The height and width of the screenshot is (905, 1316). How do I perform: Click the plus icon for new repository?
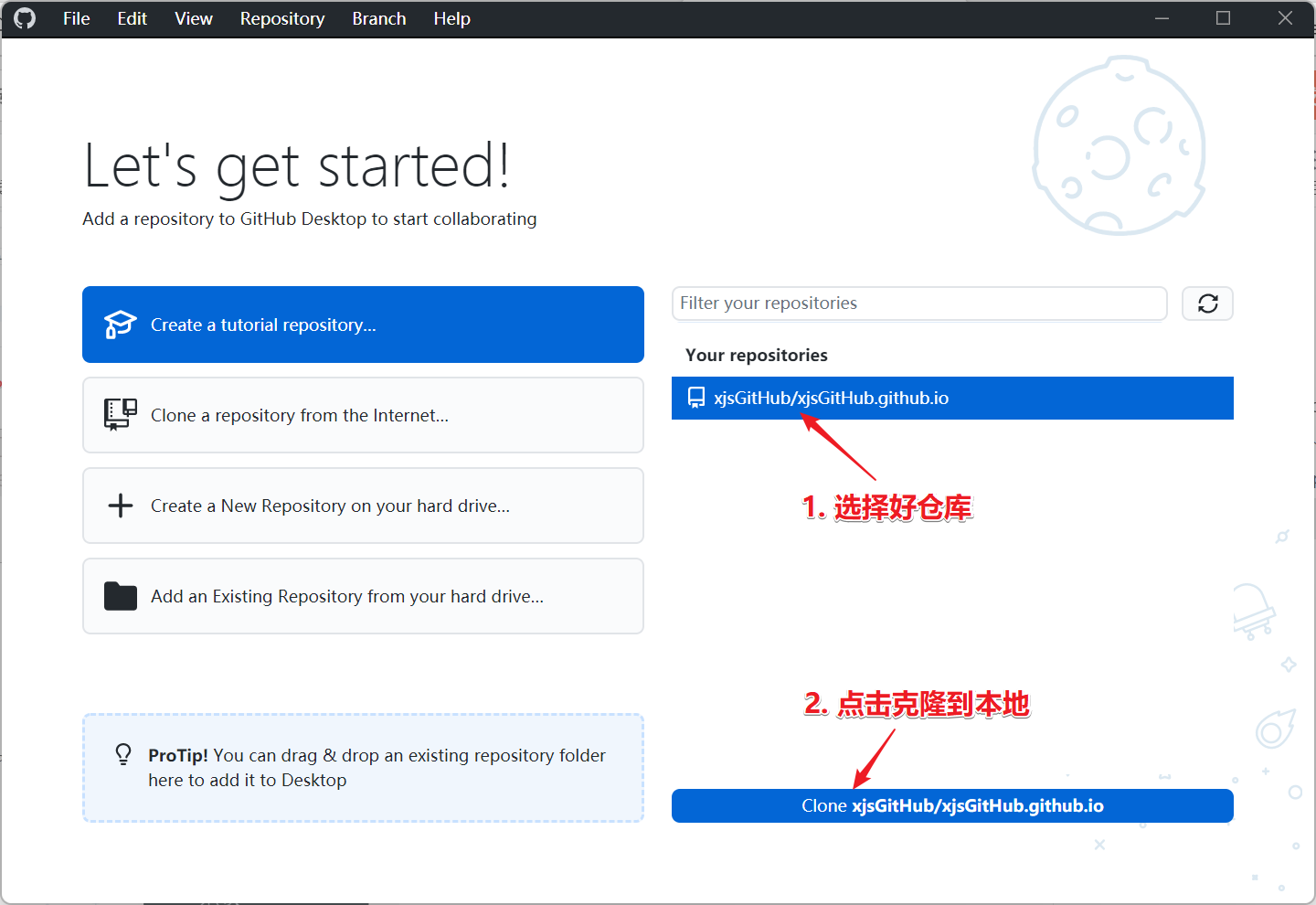(x=121, y=506)
